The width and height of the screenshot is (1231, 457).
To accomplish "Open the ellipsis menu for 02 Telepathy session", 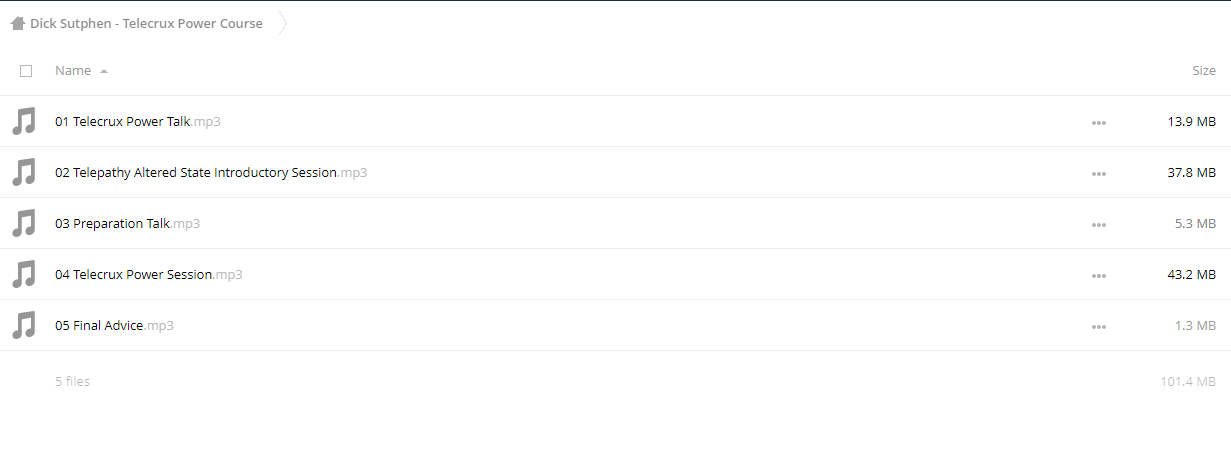I will 1099,173.
